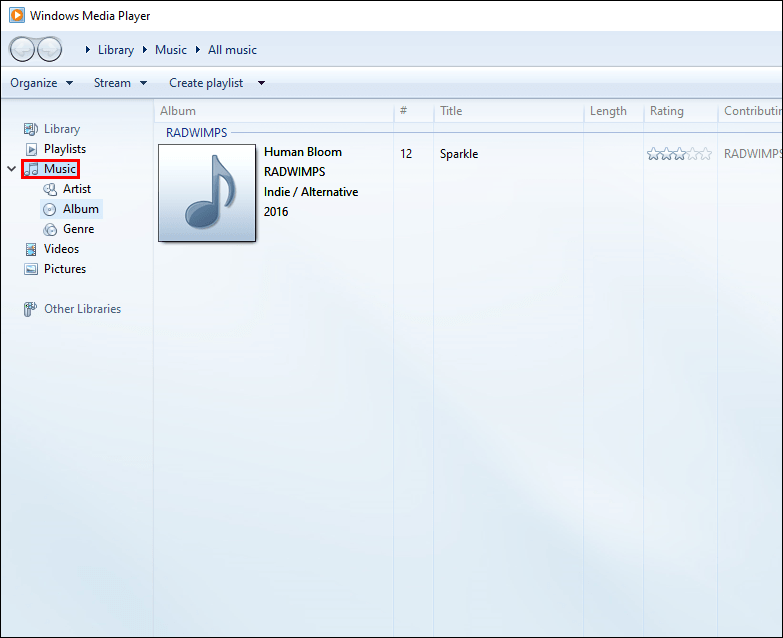Go back with the Back navigation button
This screenshot has height=638, width=783.
22,49
